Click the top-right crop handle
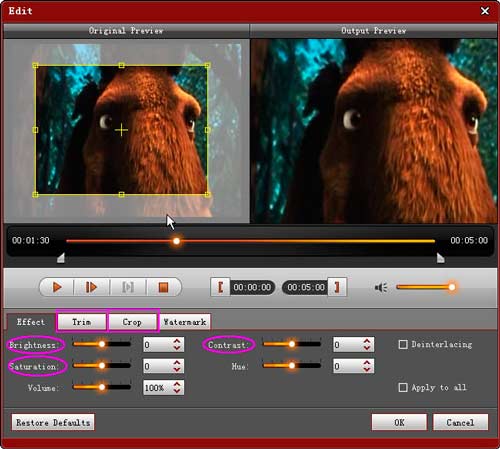Viewport: 500px width, 449px height. (207, 66)
